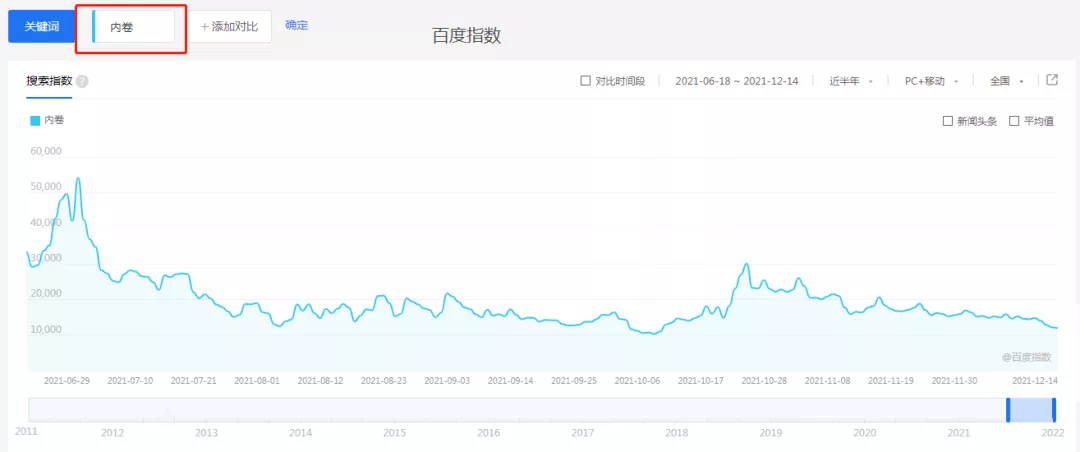Check the 新闻头条 checkbox

947,121
